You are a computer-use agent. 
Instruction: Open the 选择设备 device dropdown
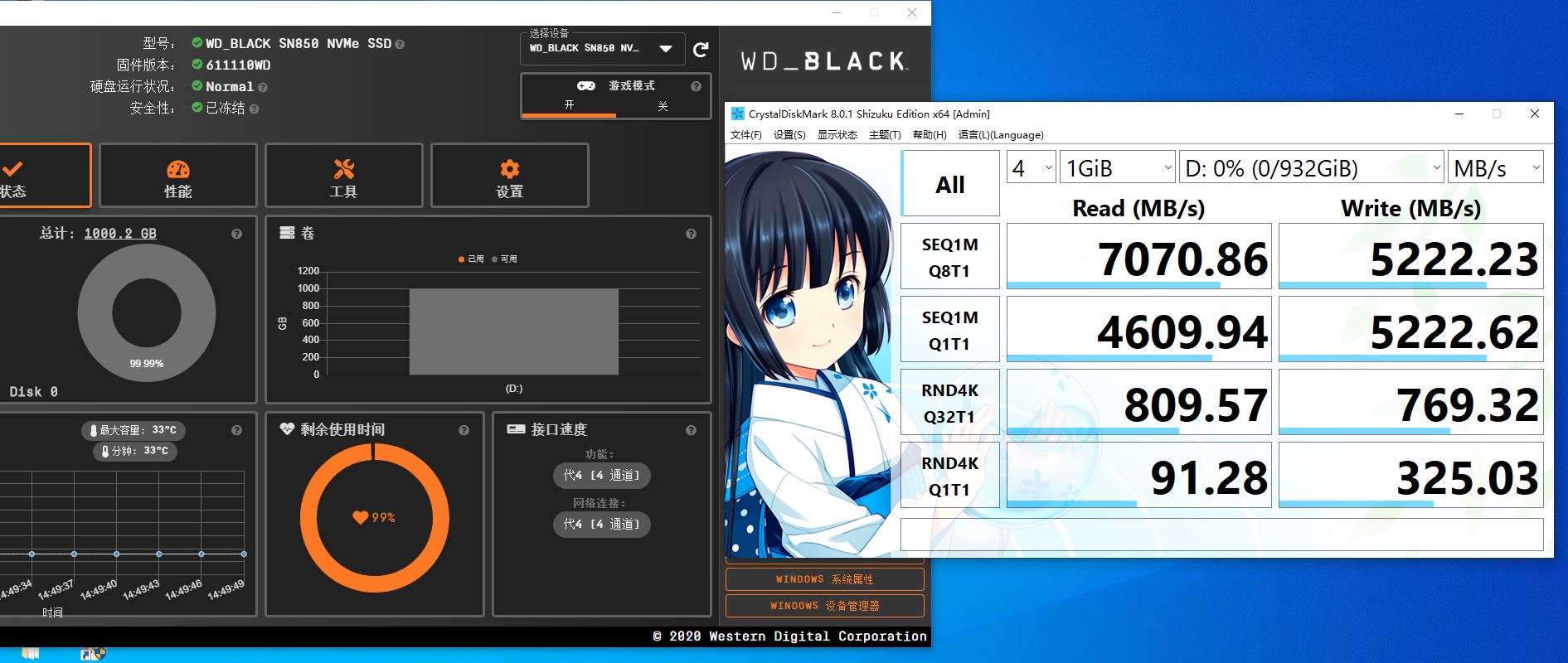(603, 48)
